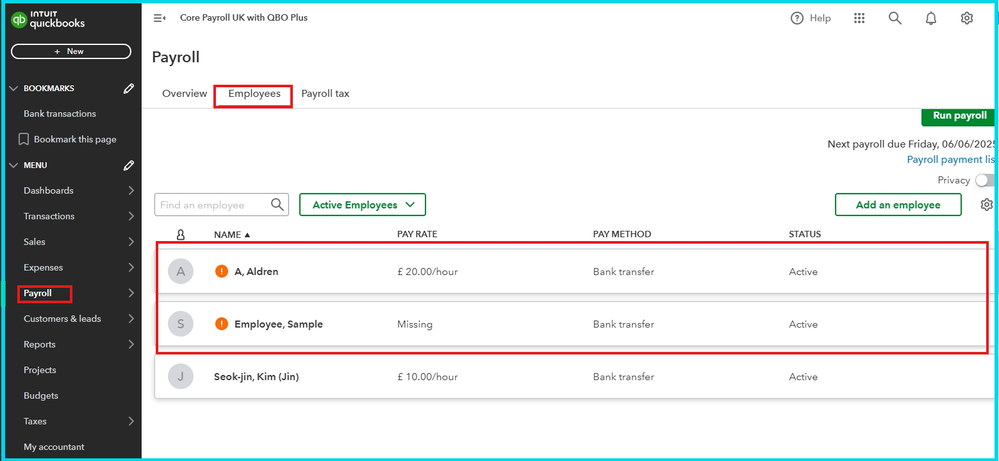Click Bookmark this page
The image size is (999, 461).
click(75, 139)
